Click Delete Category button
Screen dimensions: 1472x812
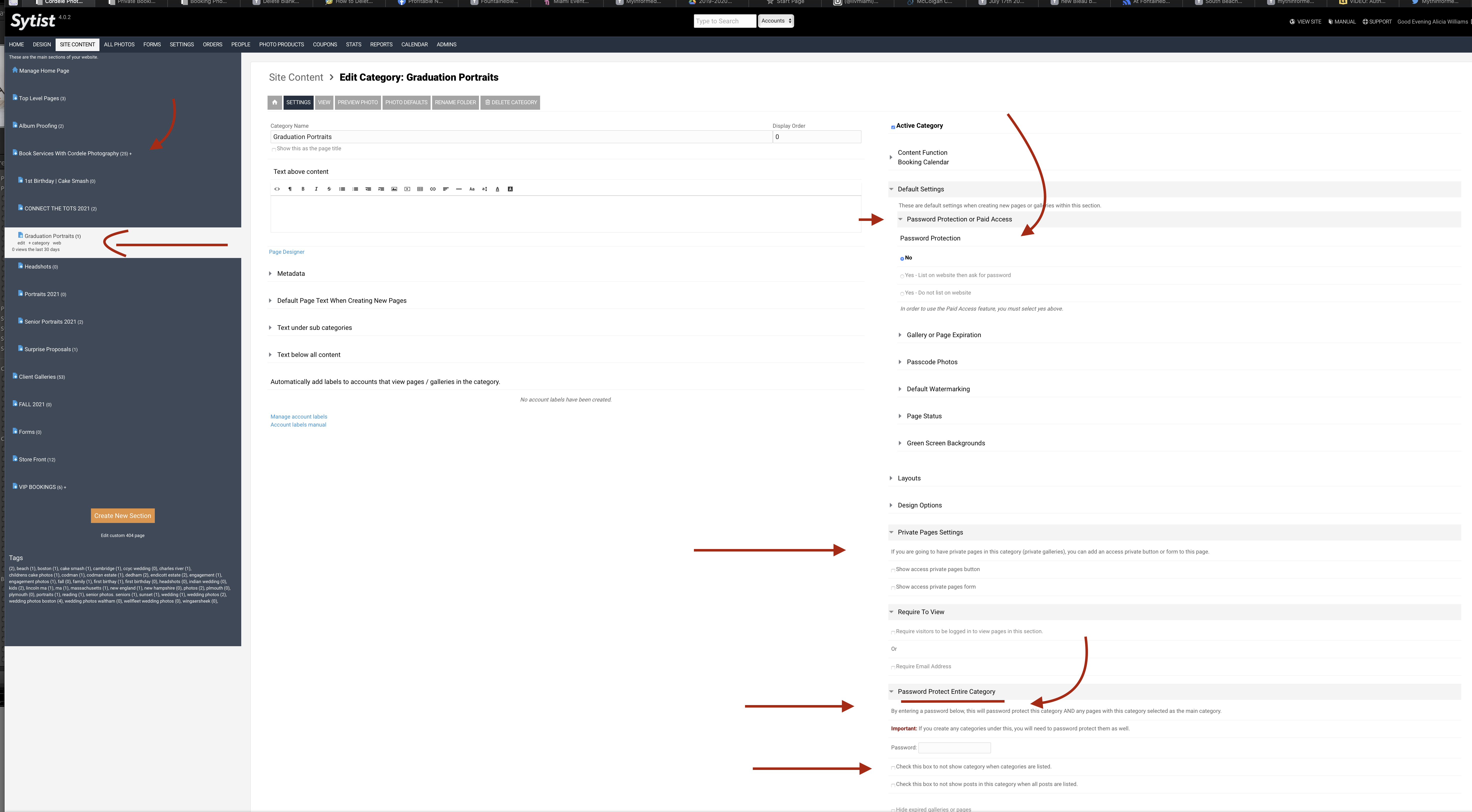tap(511, 102)
